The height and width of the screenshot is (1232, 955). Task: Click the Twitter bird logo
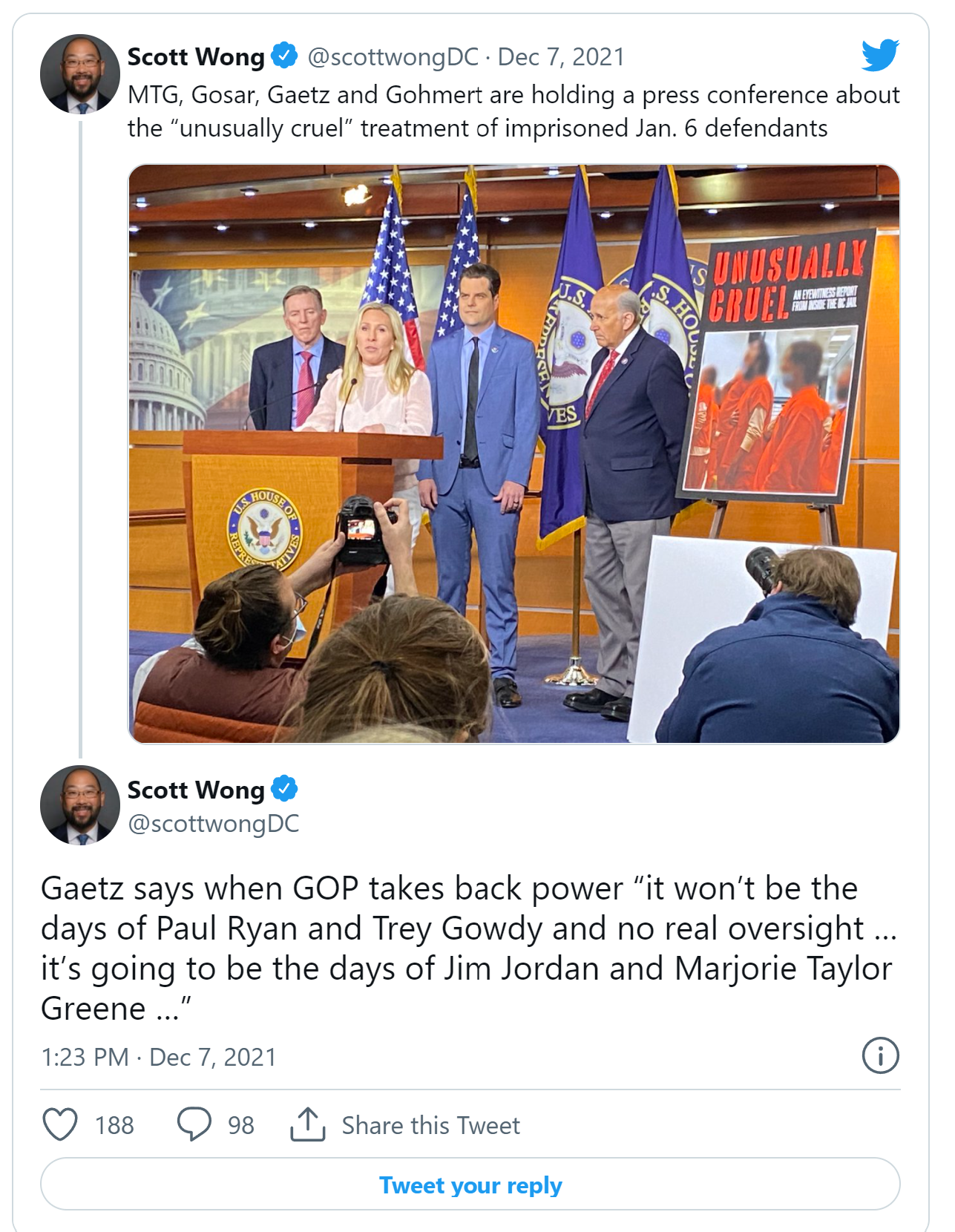(880, 55)
